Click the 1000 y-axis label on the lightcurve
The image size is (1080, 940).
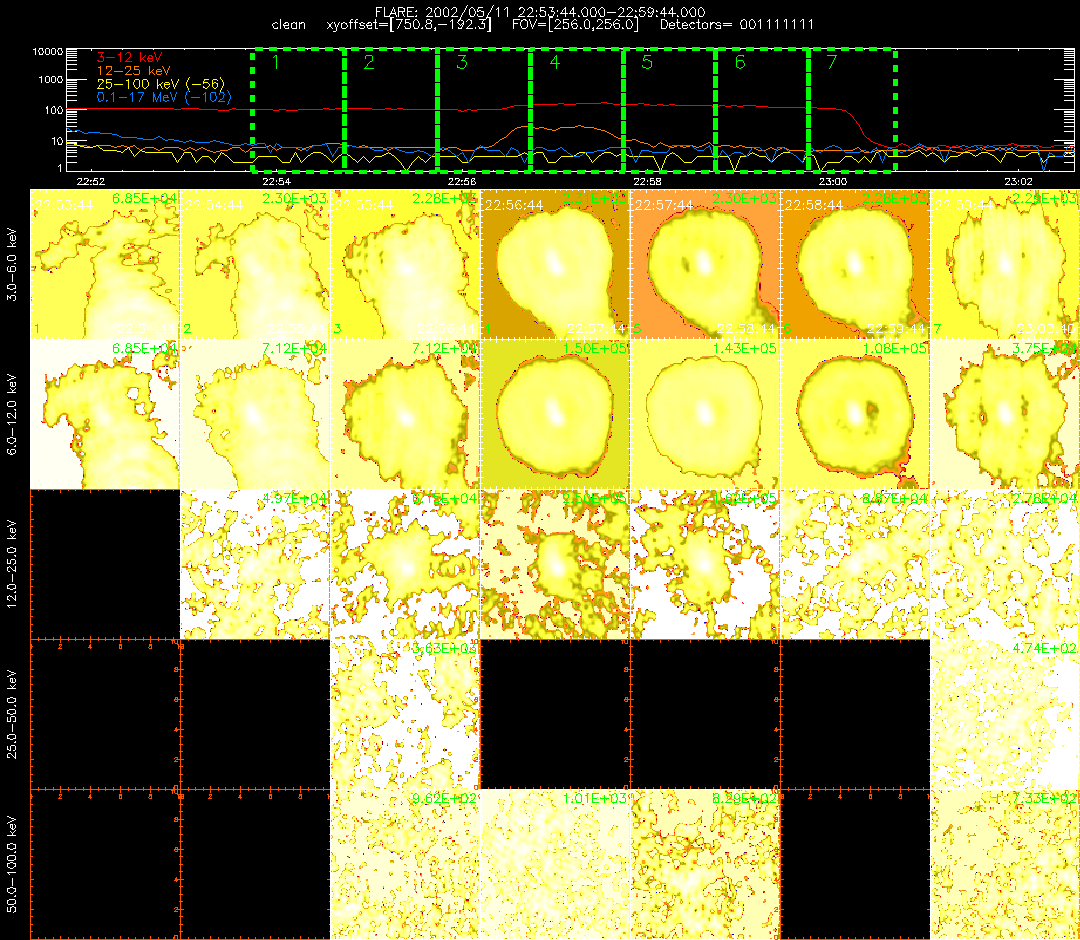point(50,80)
